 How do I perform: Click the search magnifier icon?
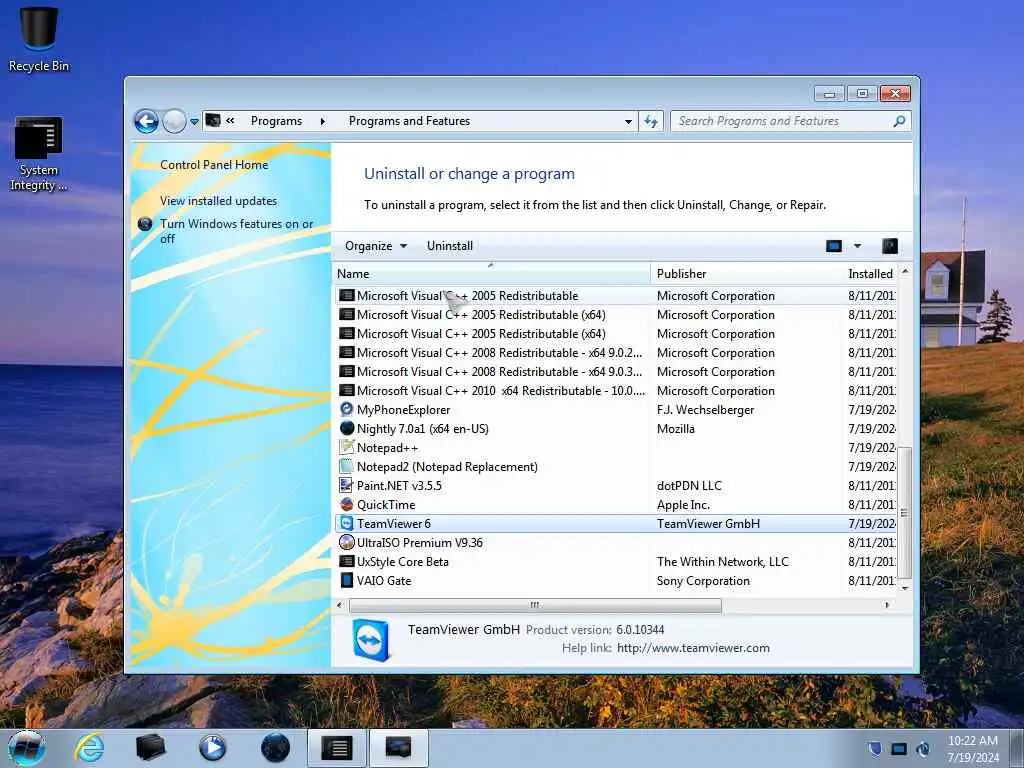click(899, 121)
